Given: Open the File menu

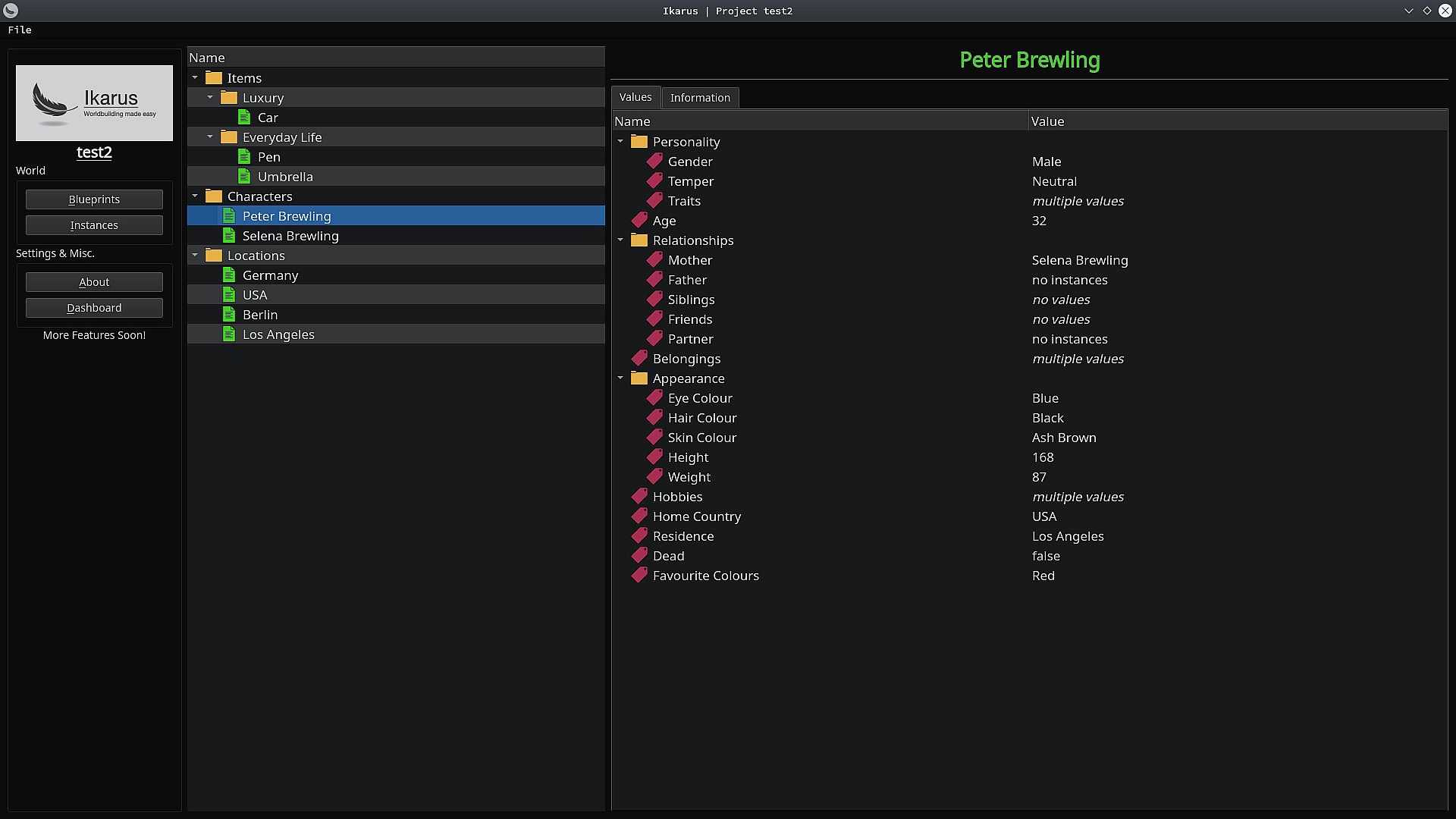Looking at the screenshot, I should (20, 30).
